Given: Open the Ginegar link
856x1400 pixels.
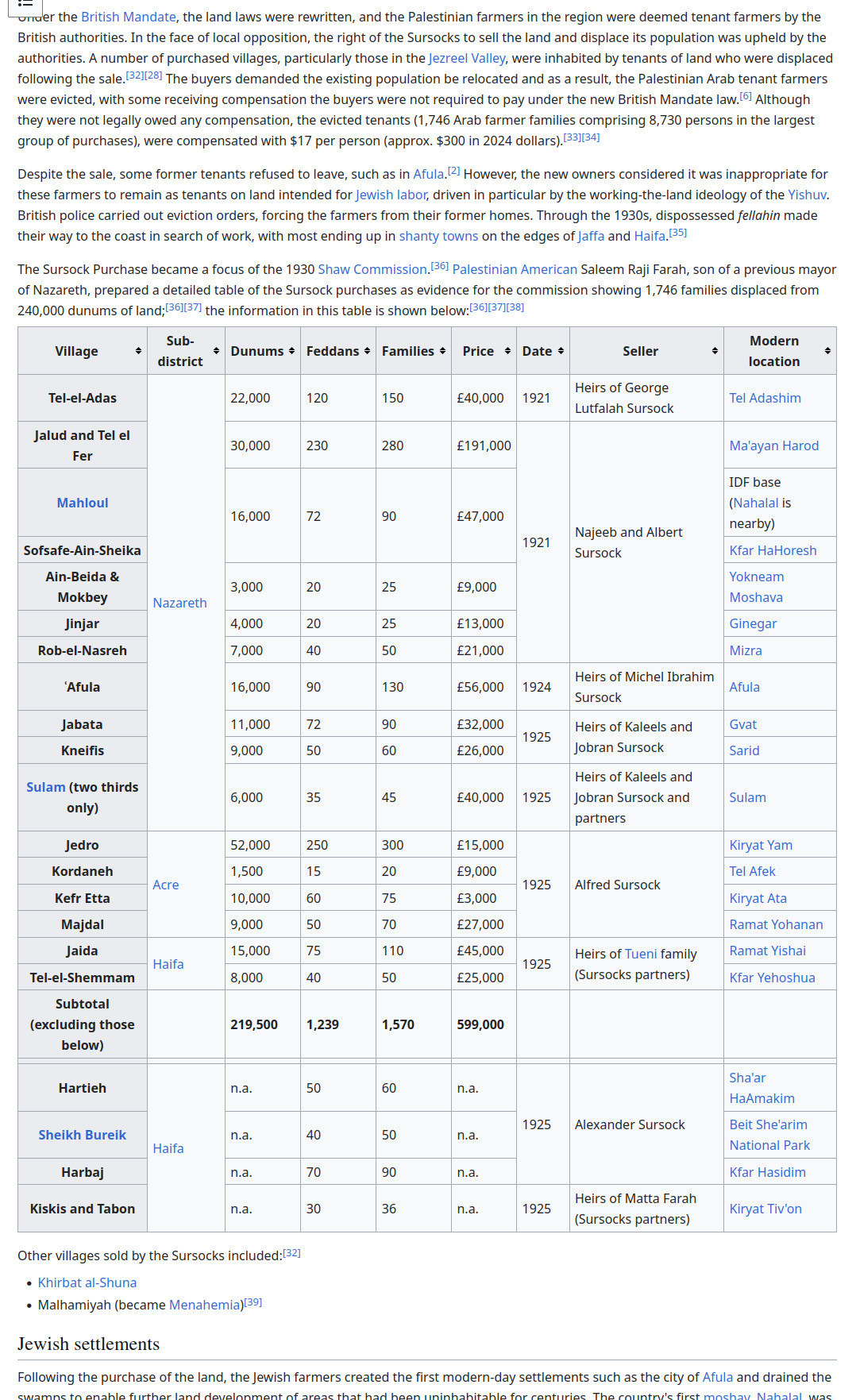Looking at the screenshot, I should (754, 623).
